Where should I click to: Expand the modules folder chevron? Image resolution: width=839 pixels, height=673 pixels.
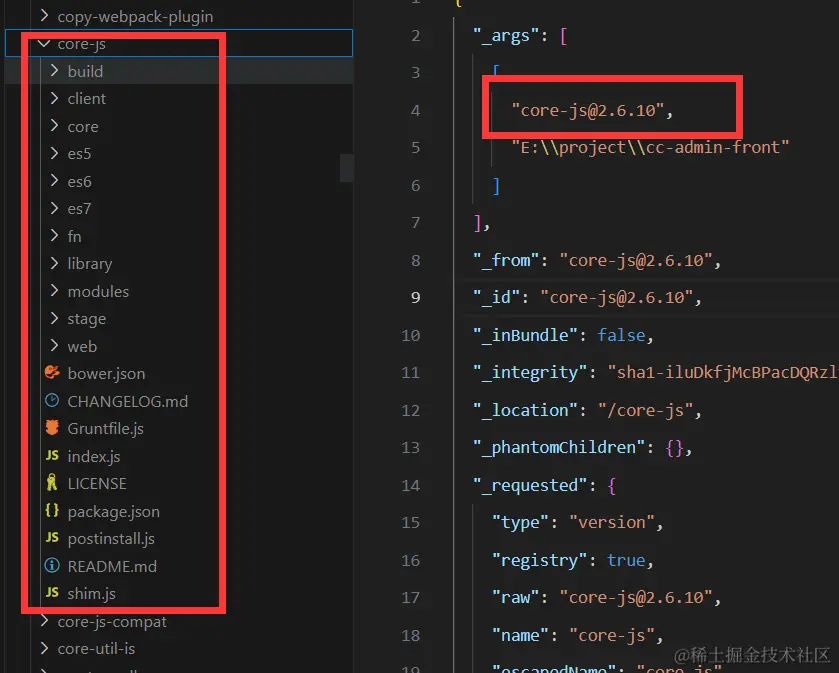[x=54, y=290]
